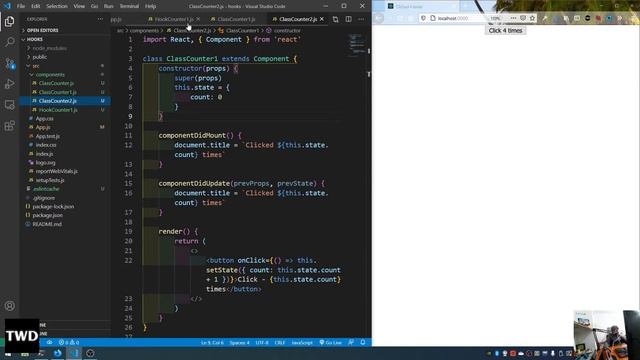Open the Explorer view in the activity bar
The height and width of the screenshot is (360, 640).
pos(9,21)
